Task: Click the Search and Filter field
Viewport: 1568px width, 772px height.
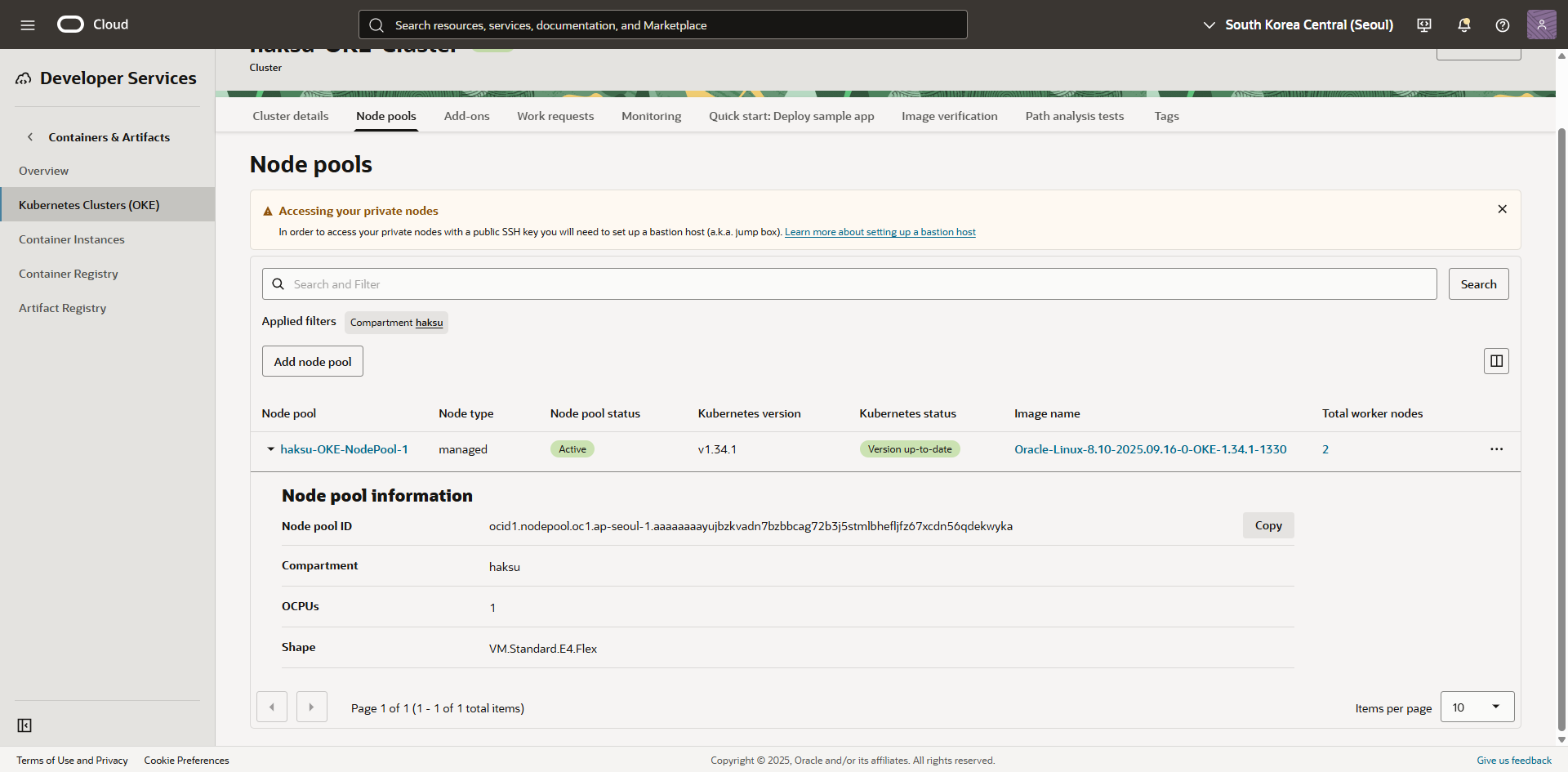Action: point(849,284)
